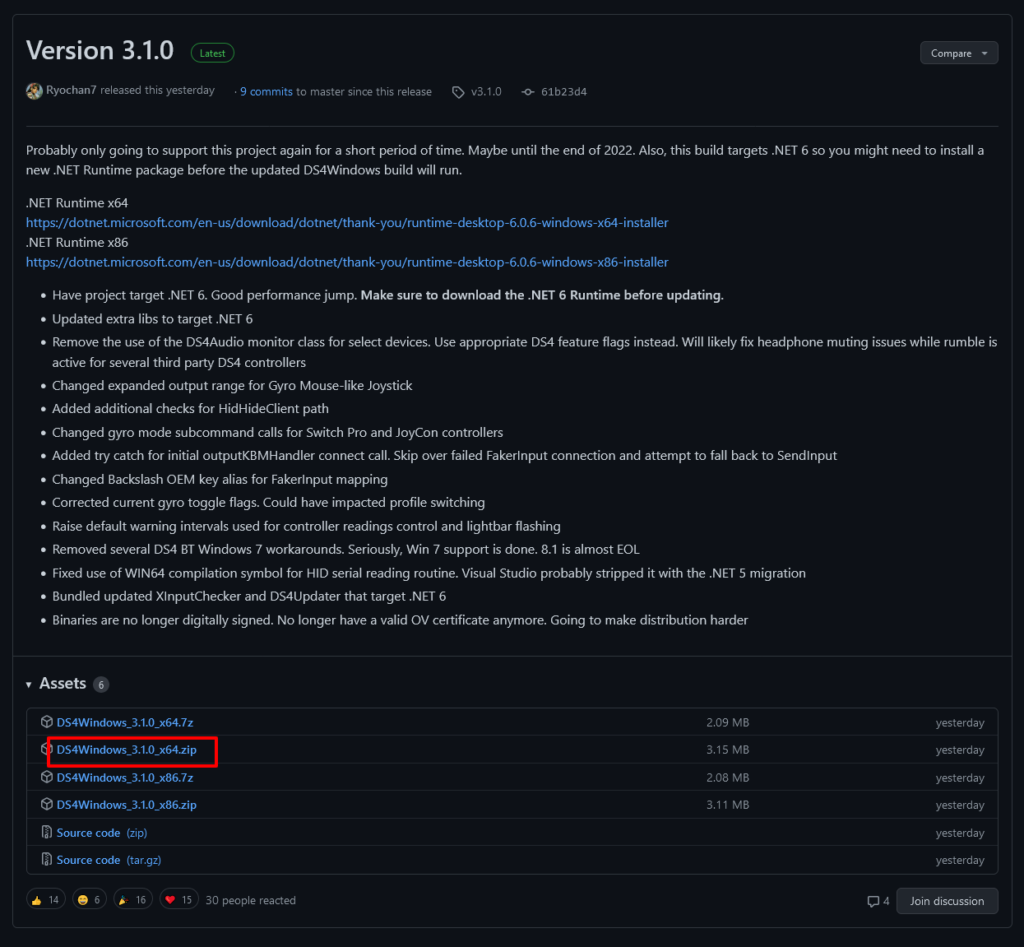
Task: Open the .NET Runtime x64 installer link
Action: tap(347, 223)
